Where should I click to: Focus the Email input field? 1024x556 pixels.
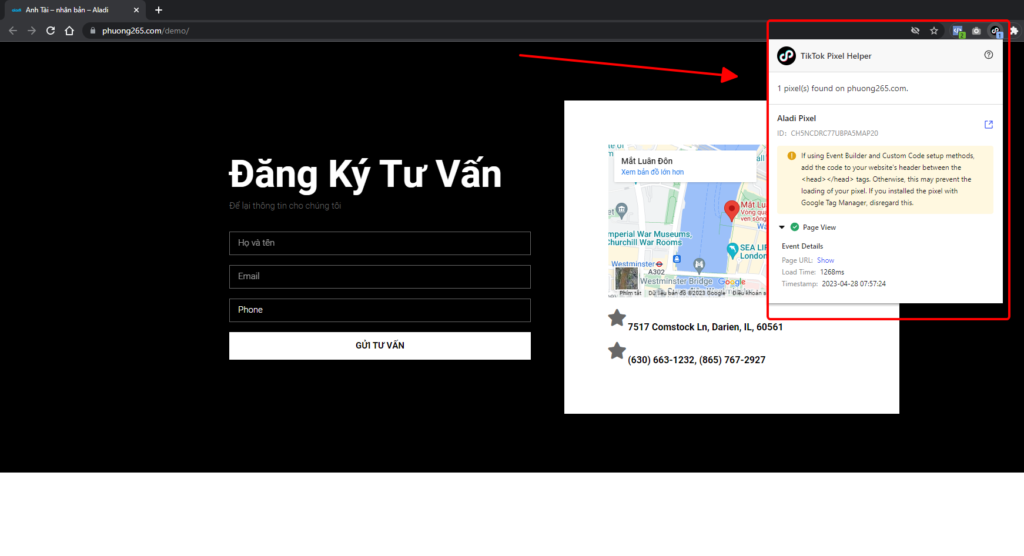click(379, 276)
